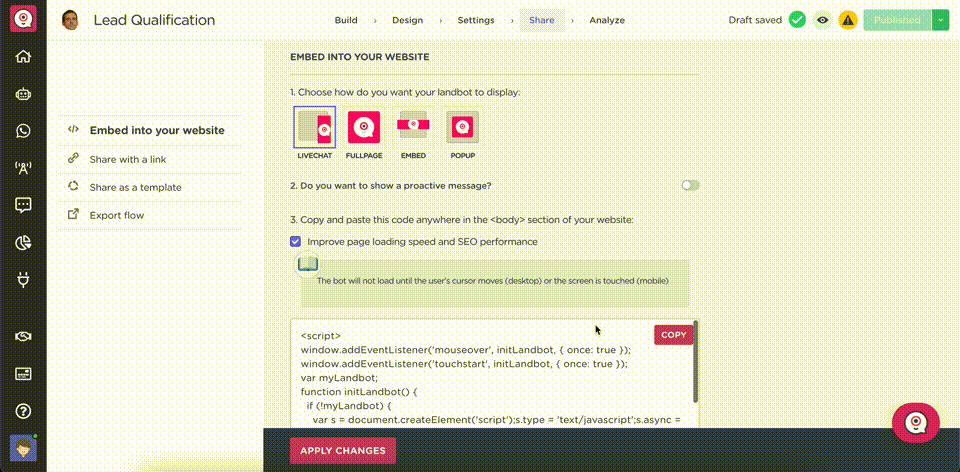Open the broadcast antenna icon
Viewport: 960px width, 472px height.
[23, 168]
